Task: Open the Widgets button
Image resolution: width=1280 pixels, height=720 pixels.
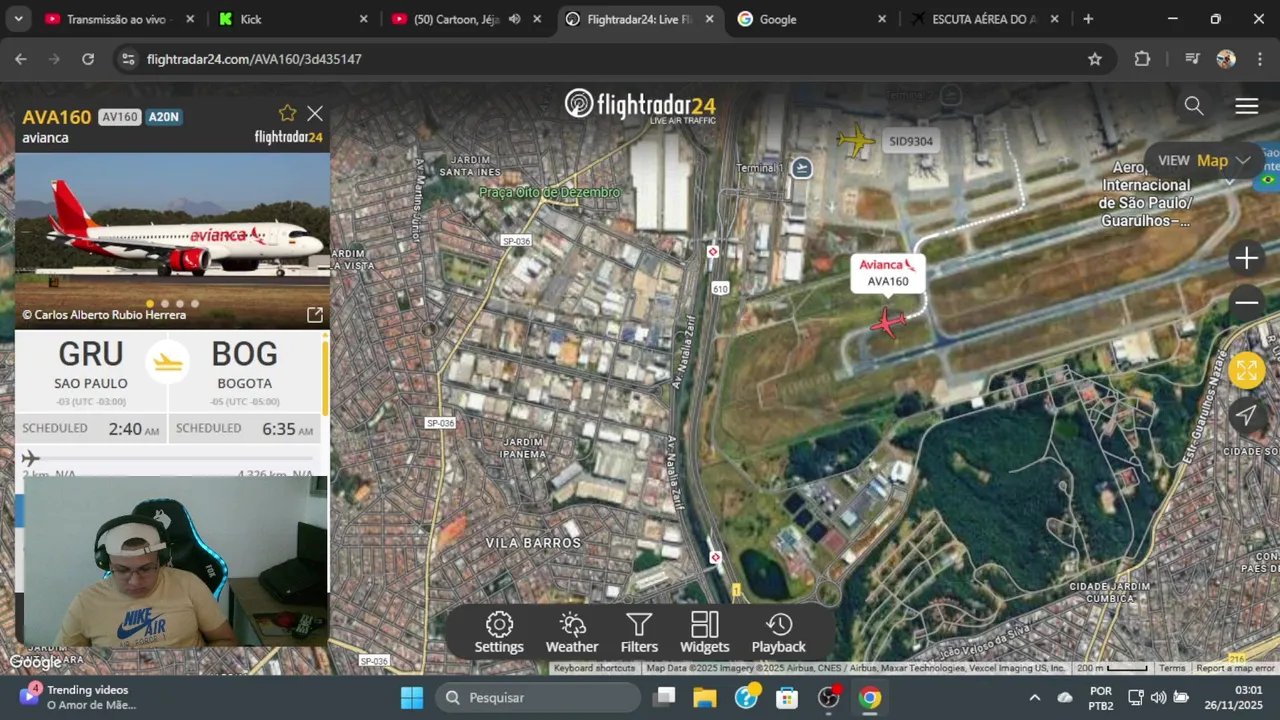Action: [705, 633]
